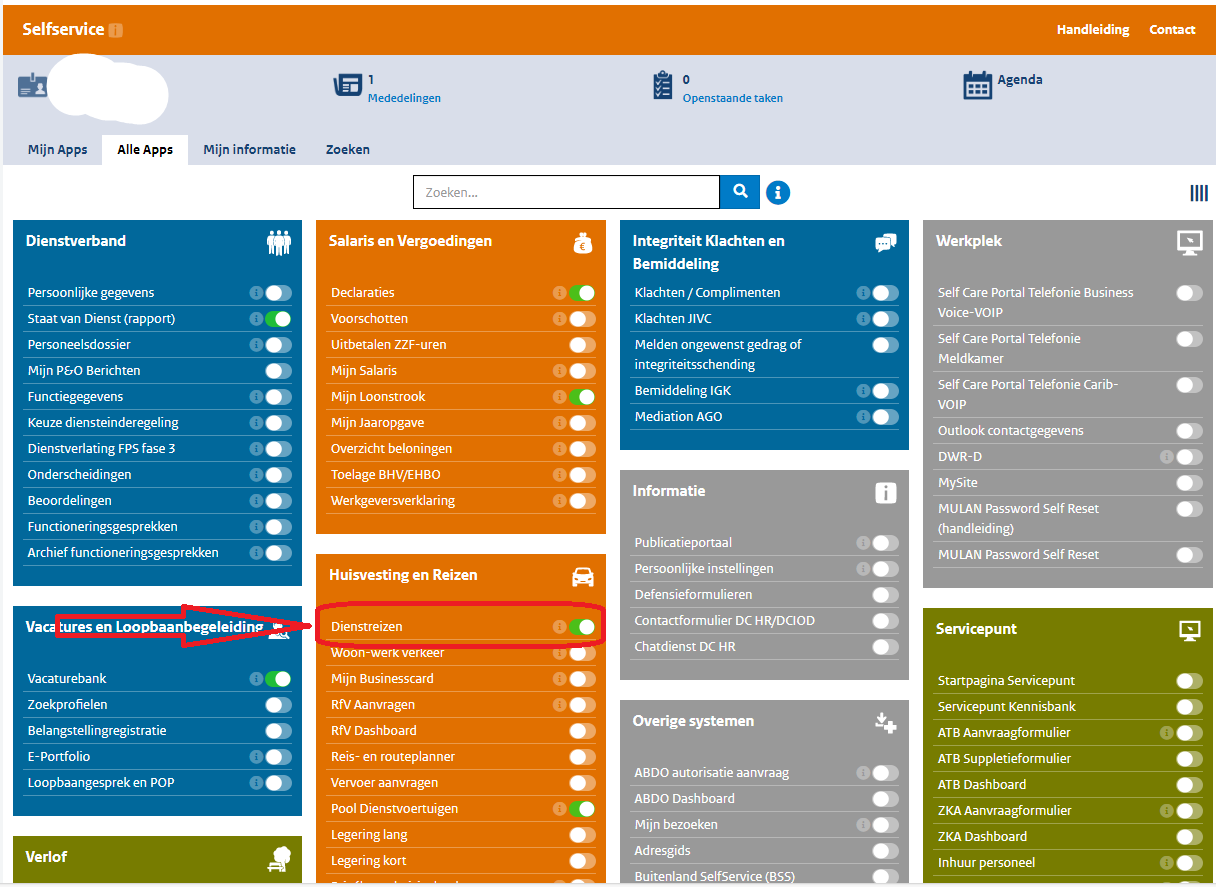This screenshot has height=887, width=1216.
Task: Click into the Zoeken search field
Action: coord(566,192)
